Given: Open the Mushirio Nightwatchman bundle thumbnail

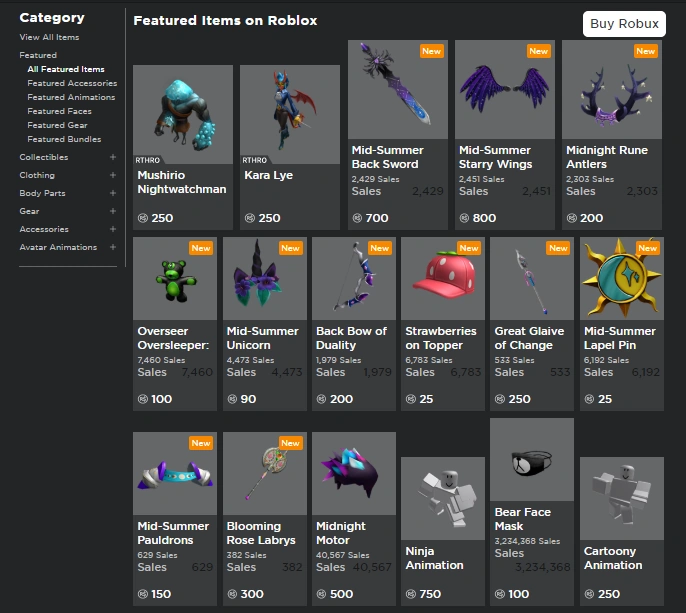Looking at the screenshot, I should click(183, 115).
